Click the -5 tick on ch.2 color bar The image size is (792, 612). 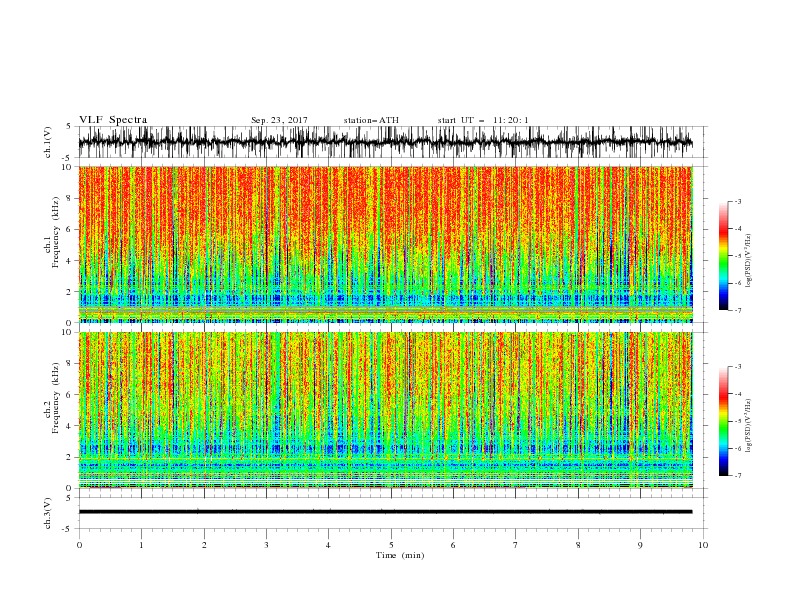[x=738, y=421]
